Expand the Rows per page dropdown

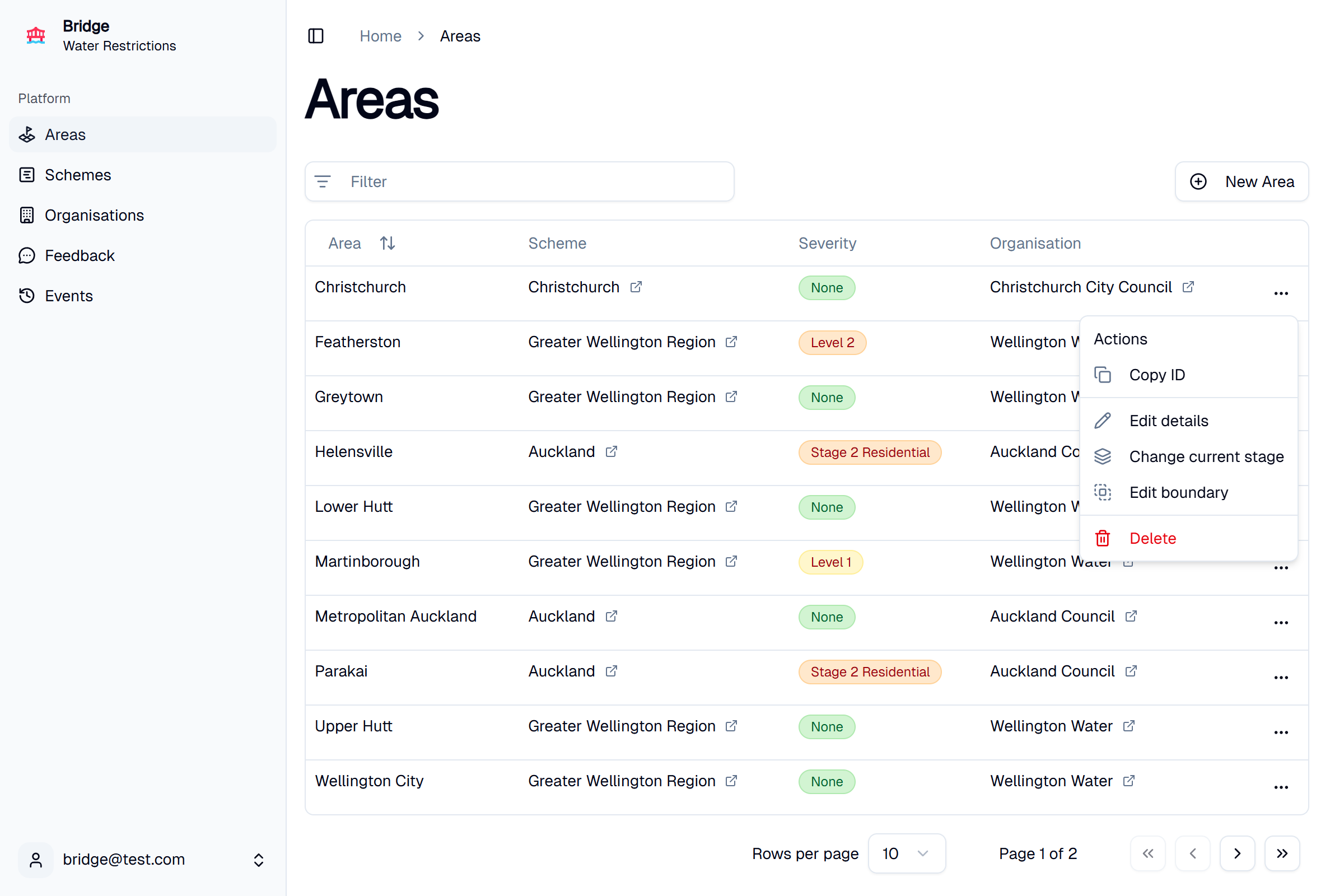tap(906, 853)
